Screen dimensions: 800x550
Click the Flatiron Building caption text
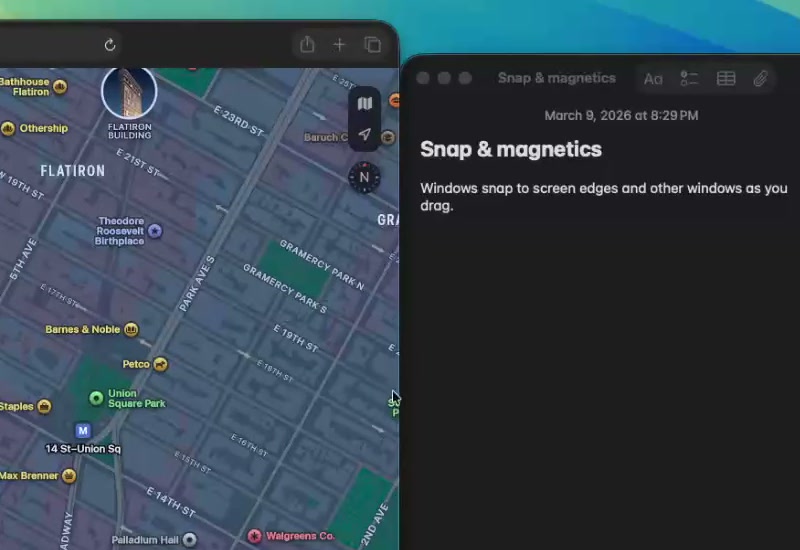130,131
